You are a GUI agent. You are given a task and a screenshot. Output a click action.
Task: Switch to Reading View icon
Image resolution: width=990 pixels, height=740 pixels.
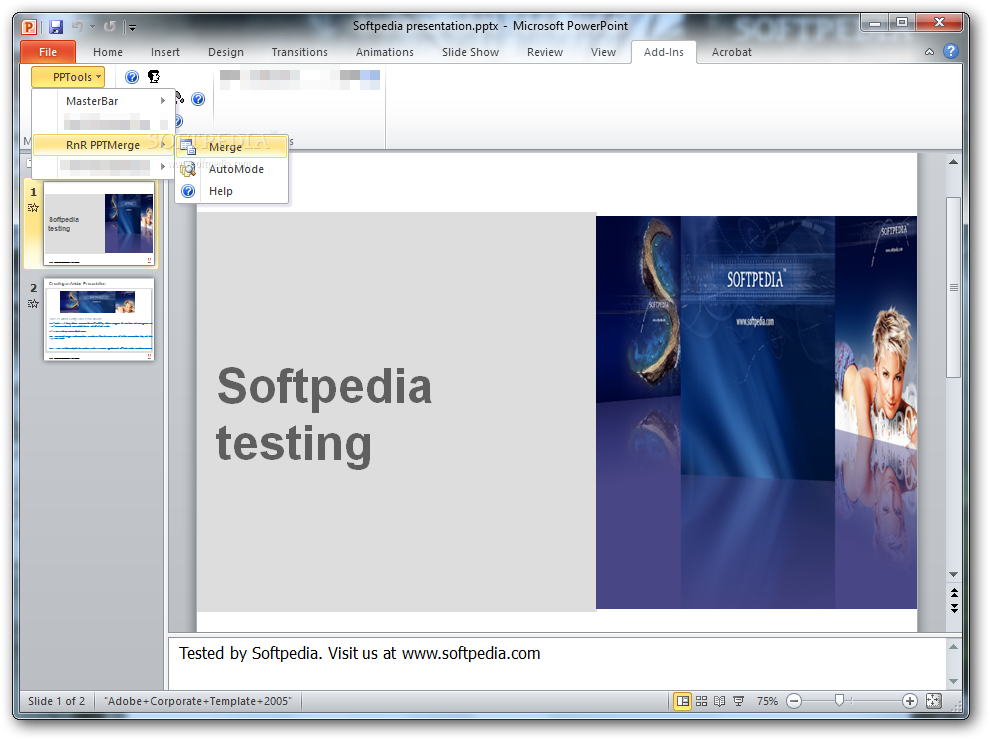(720, 701)
